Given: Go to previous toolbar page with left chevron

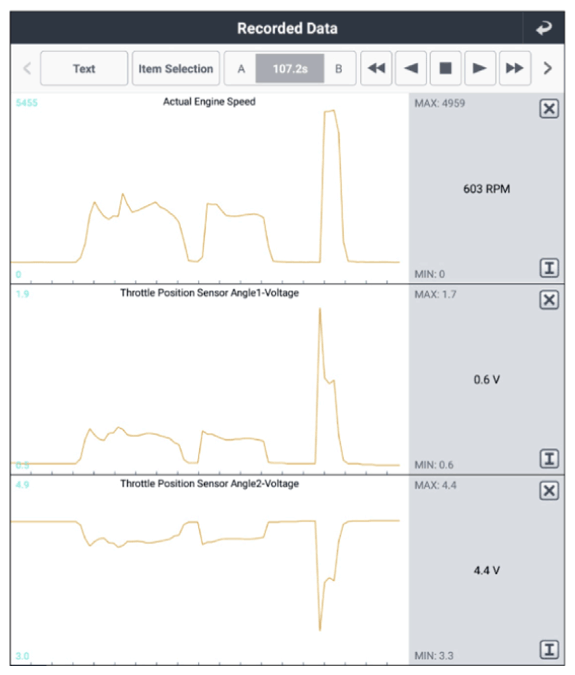Looking at the screenshot, I should (x=27, y=68).
